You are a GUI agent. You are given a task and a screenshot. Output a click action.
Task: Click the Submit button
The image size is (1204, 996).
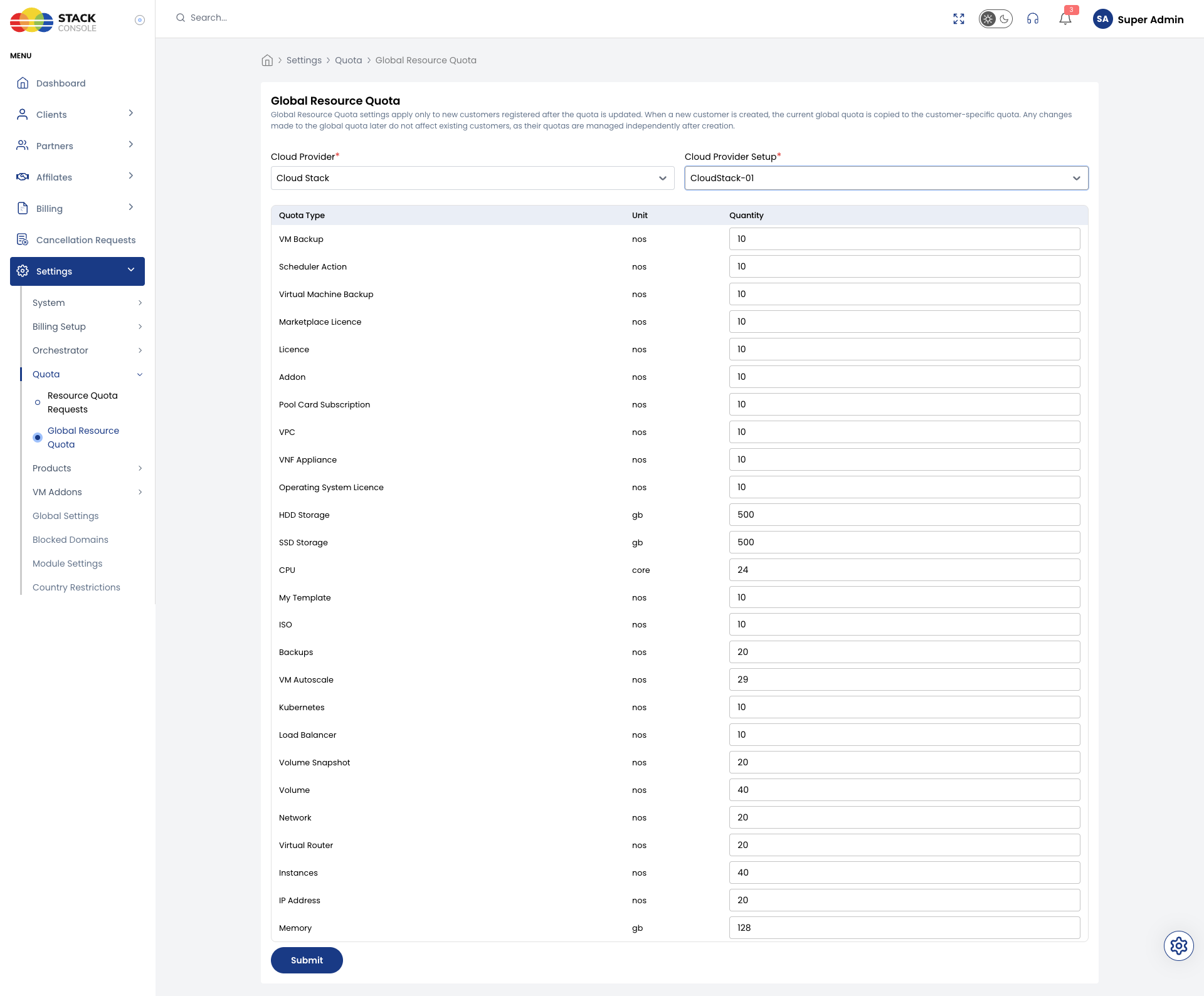[x=307, y=960]
